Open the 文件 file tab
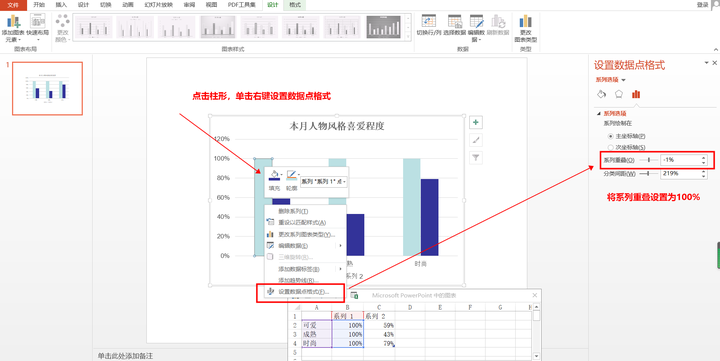 coord(13,5)
